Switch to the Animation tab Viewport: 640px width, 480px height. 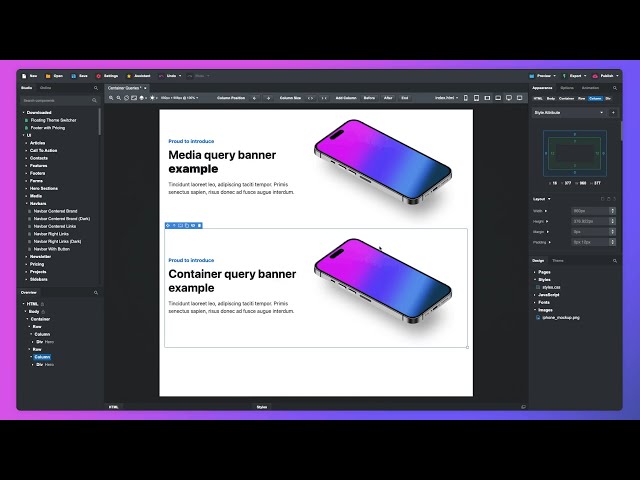(590, 88)
